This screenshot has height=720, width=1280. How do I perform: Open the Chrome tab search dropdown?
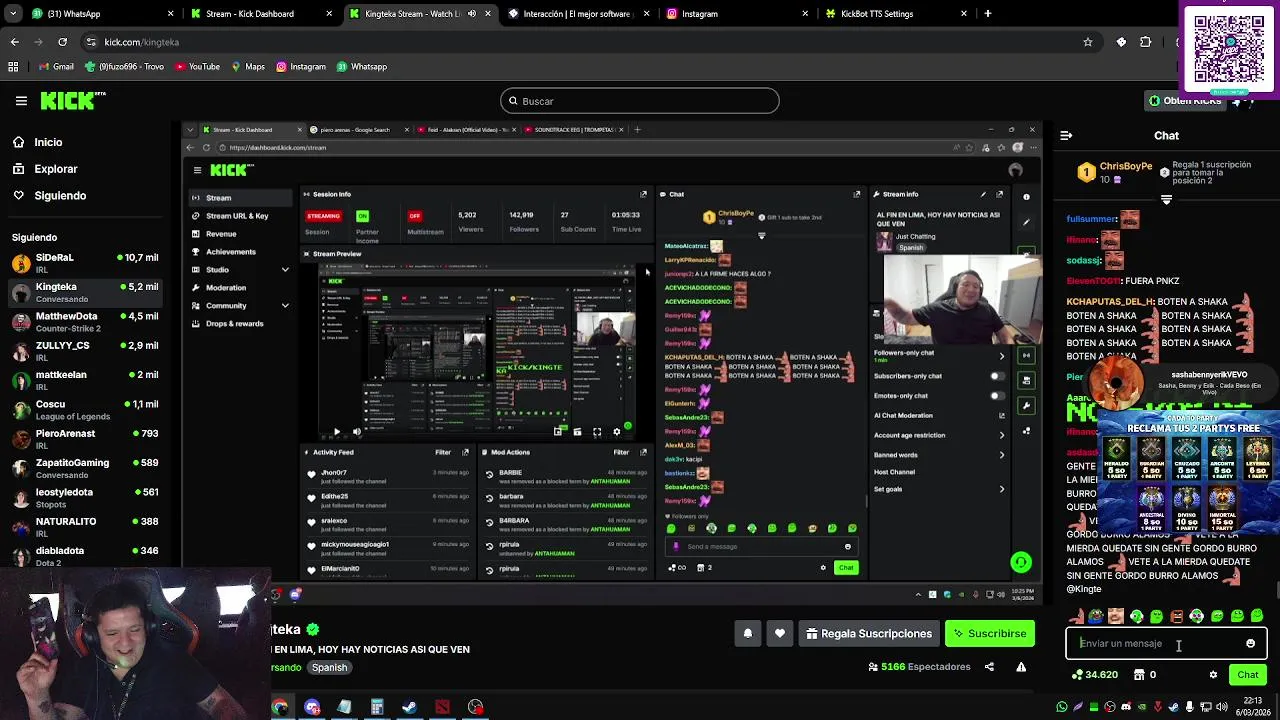[14, 14]
